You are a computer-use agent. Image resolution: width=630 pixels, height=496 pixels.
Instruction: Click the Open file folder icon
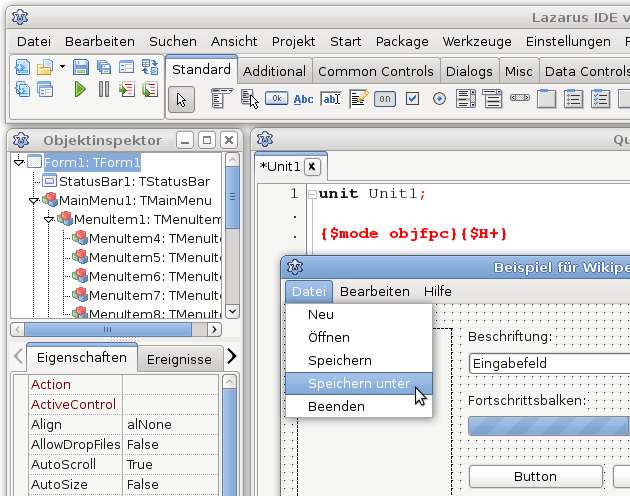coord(45,67)
